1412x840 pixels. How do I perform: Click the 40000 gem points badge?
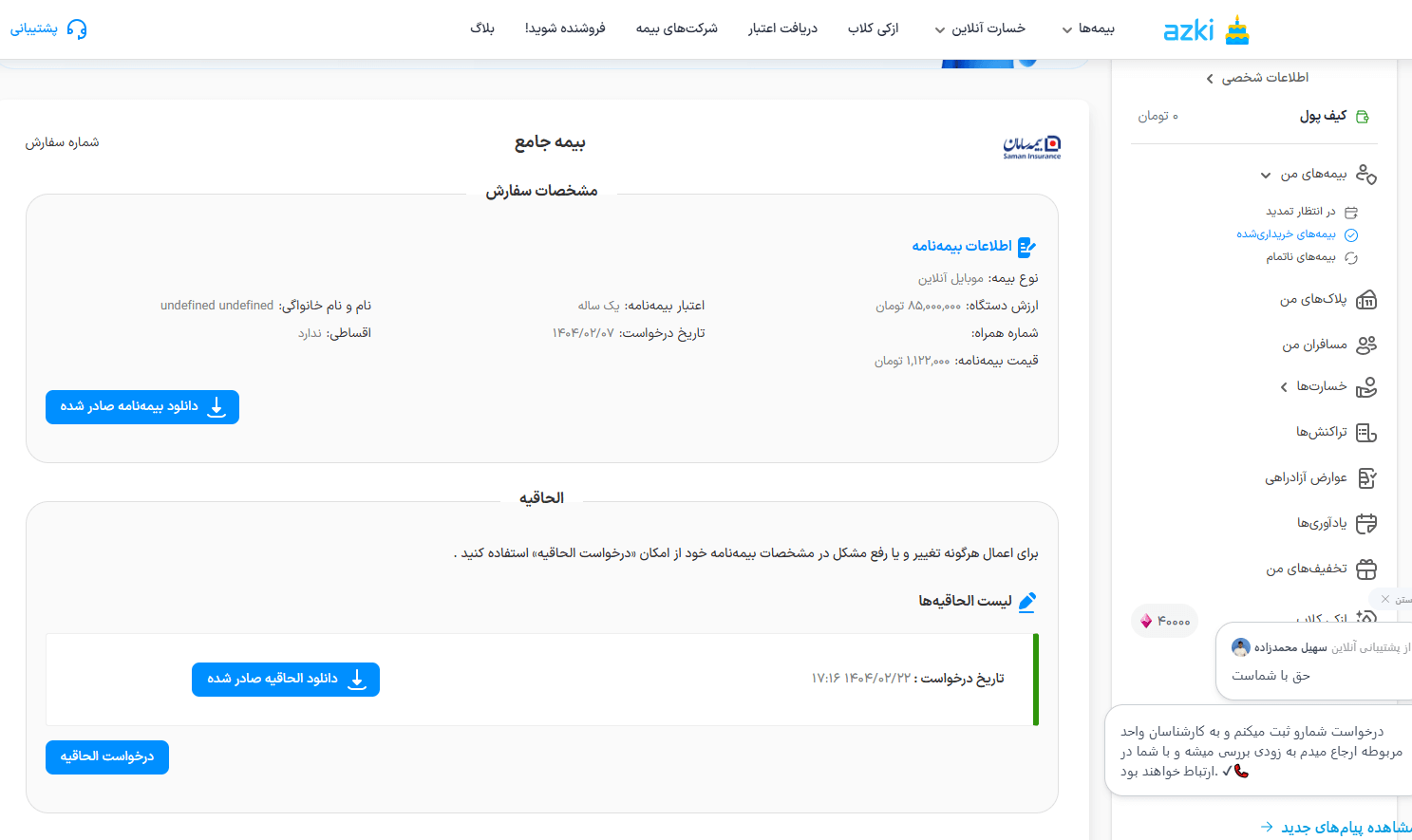point(1163,620)
